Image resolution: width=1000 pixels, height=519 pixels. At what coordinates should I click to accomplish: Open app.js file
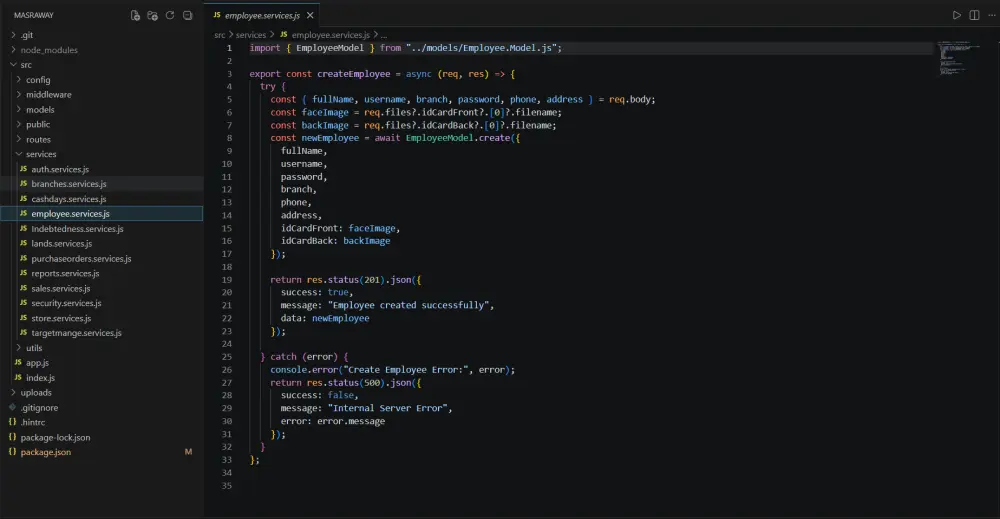(102, 363)
